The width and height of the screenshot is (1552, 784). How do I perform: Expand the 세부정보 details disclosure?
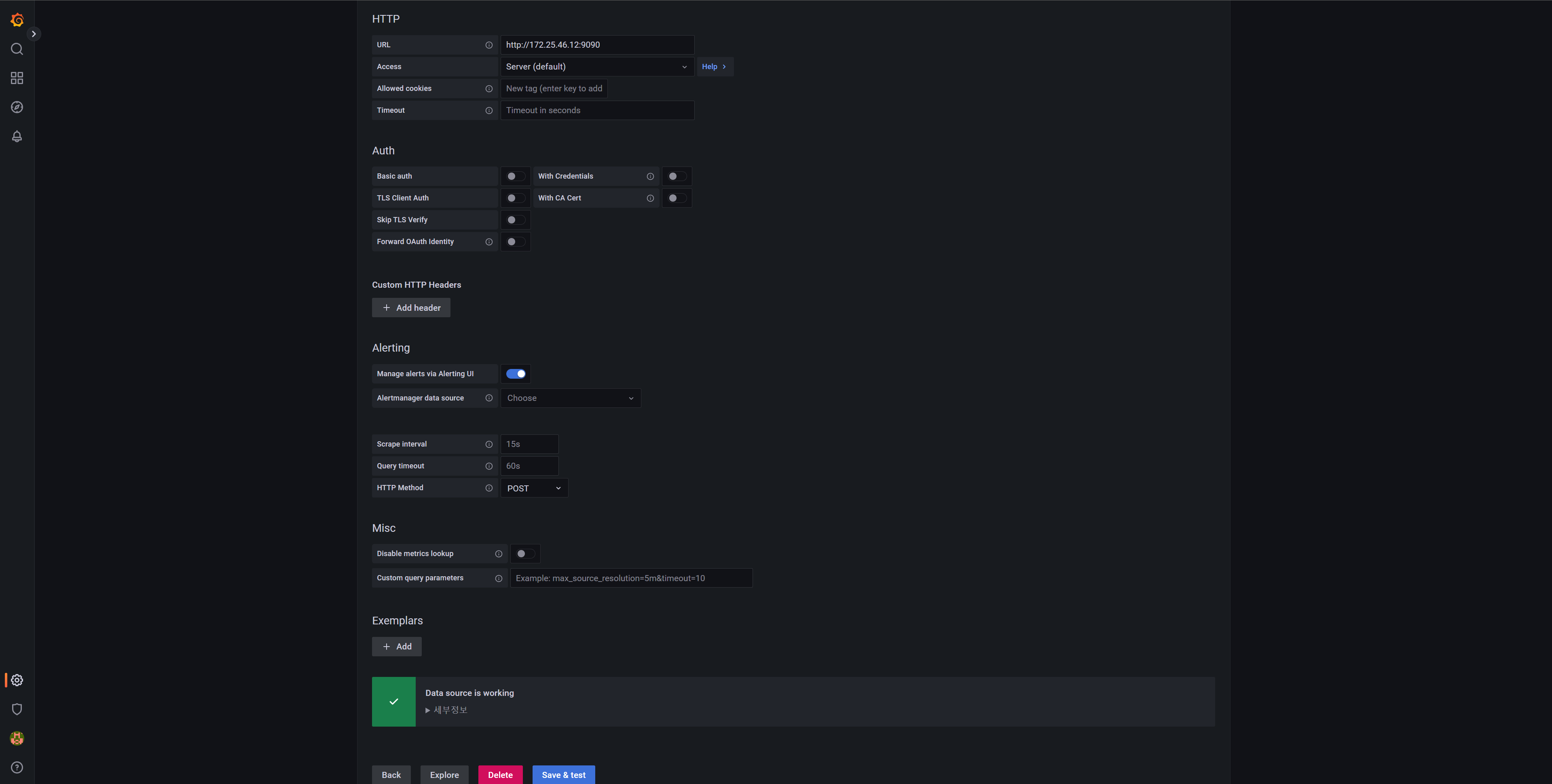pos(446,710)
